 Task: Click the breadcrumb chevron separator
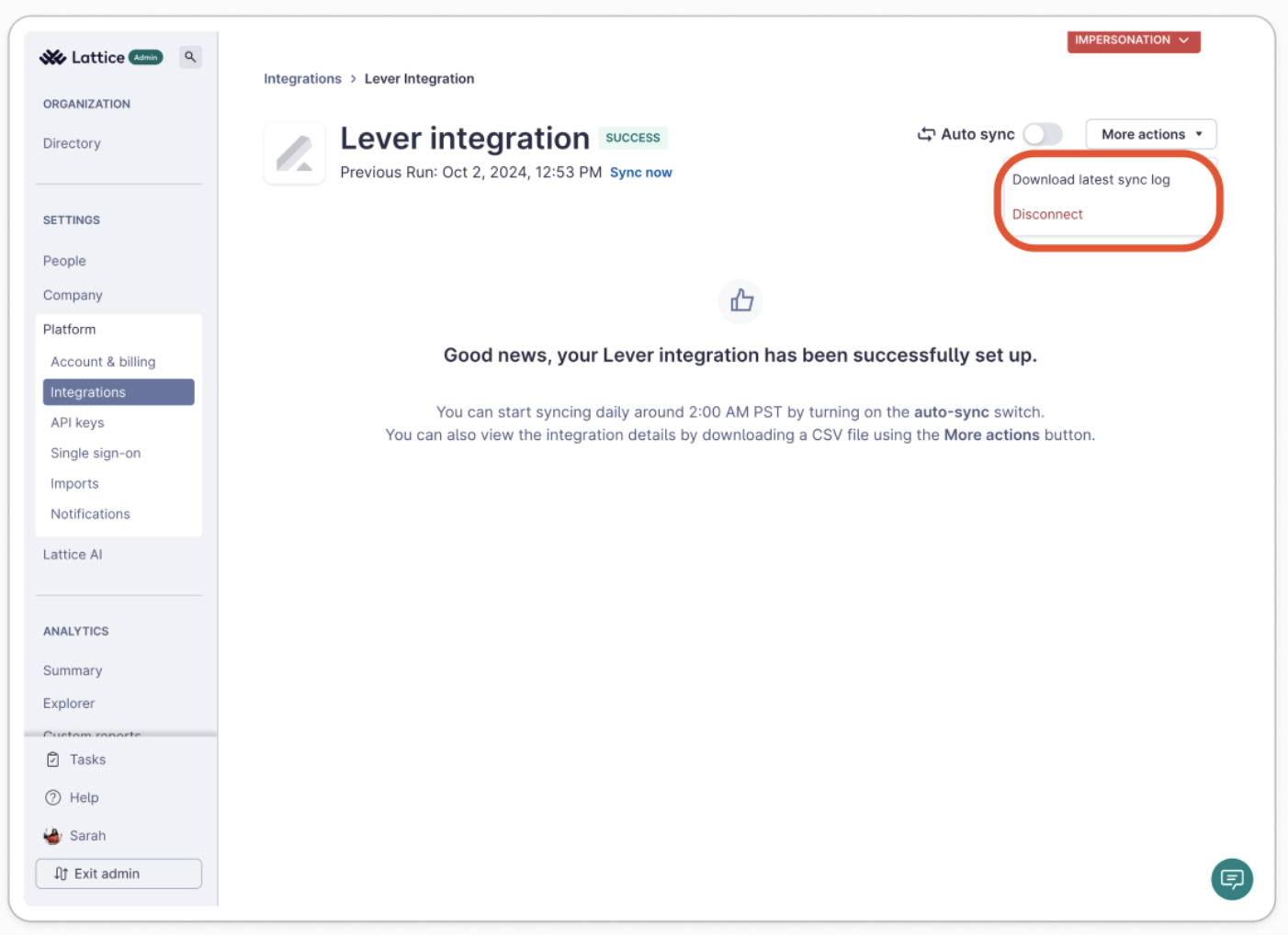tap(353, 79)
